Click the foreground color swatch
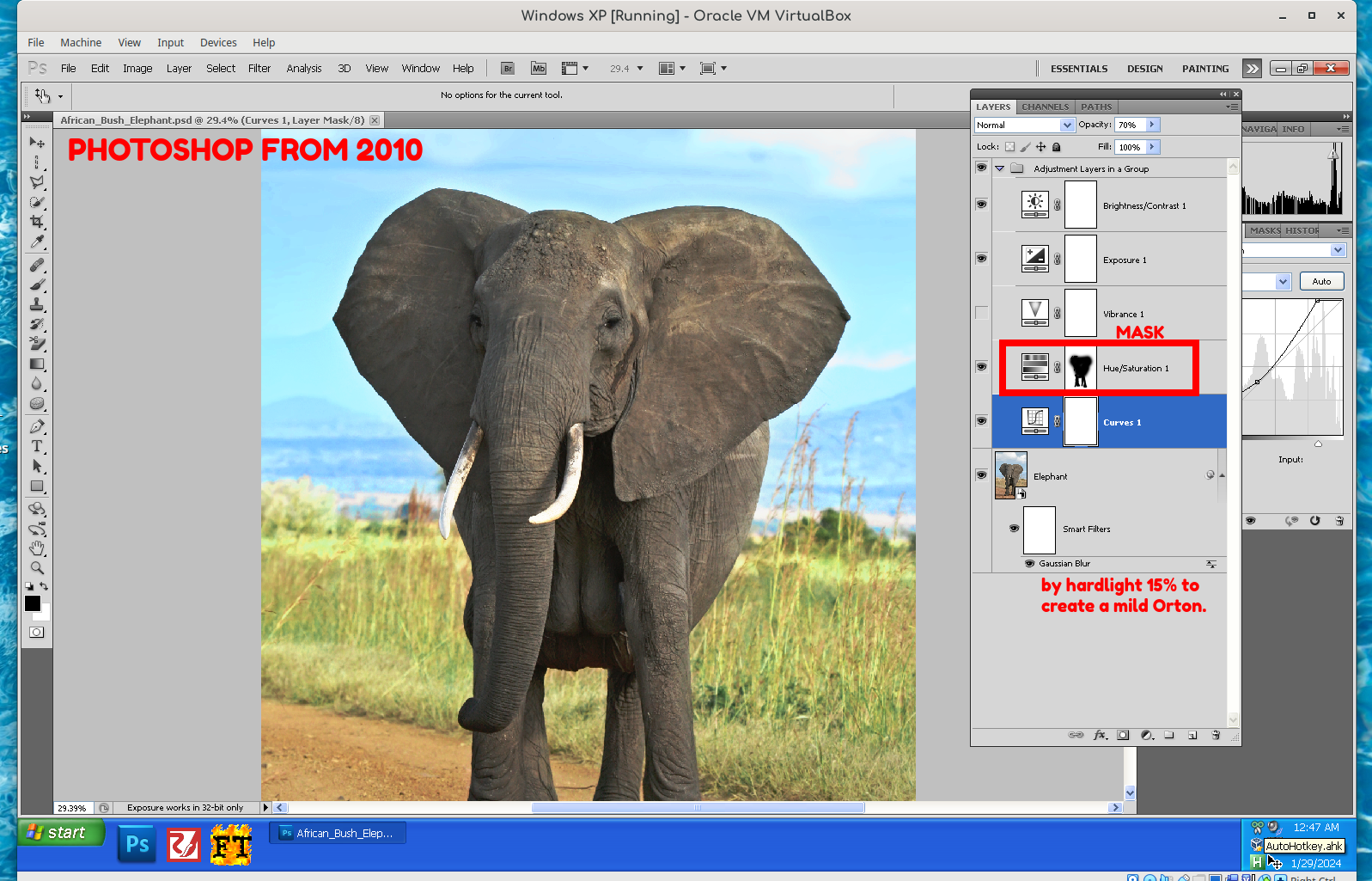 tap(33, 603)
